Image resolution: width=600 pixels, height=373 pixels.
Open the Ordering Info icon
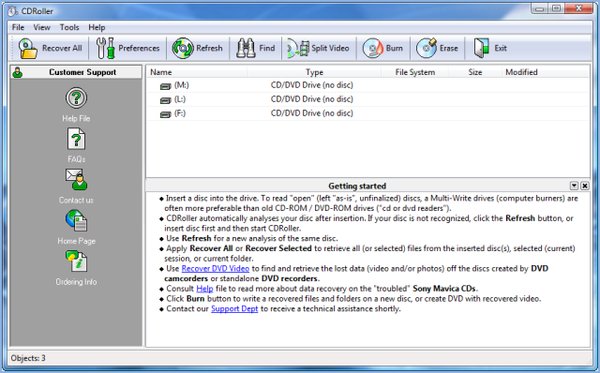pos(76,261)
